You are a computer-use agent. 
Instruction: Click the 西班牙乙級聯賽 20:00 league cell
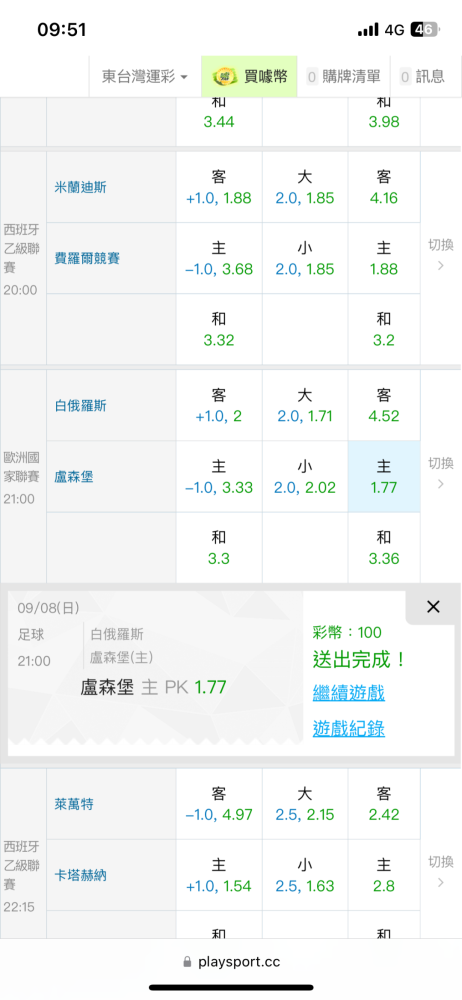(24, 258)
